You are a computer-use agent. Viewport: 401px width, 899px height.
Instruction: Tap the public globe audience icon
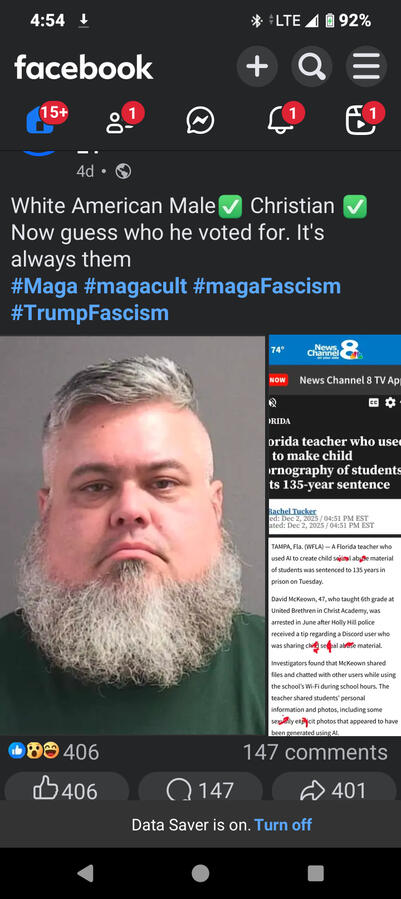coord(123,171)
